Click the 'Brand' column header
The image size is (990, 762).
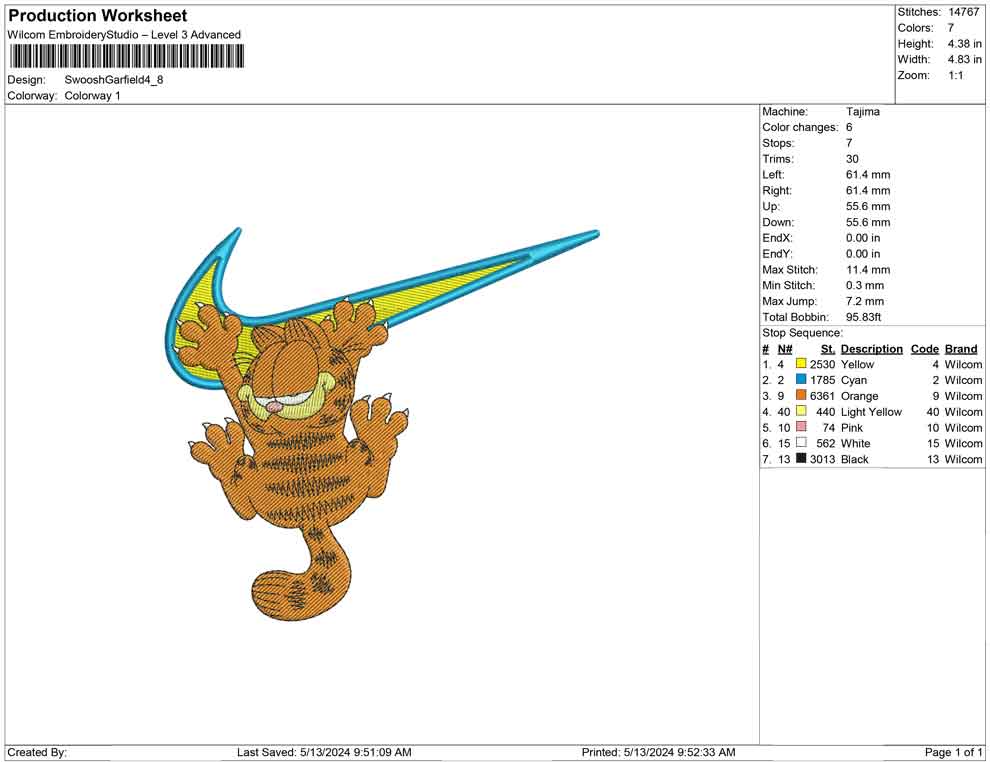tap(961, 348)
